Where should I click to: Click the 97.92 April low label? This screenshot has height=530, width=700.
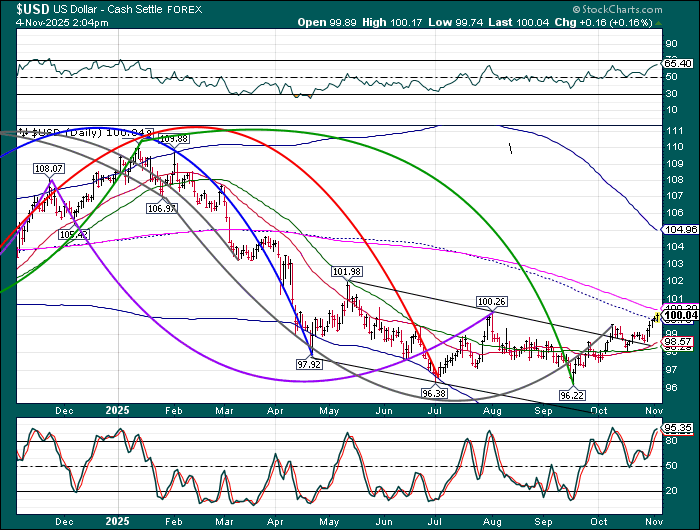coord(313,365)
